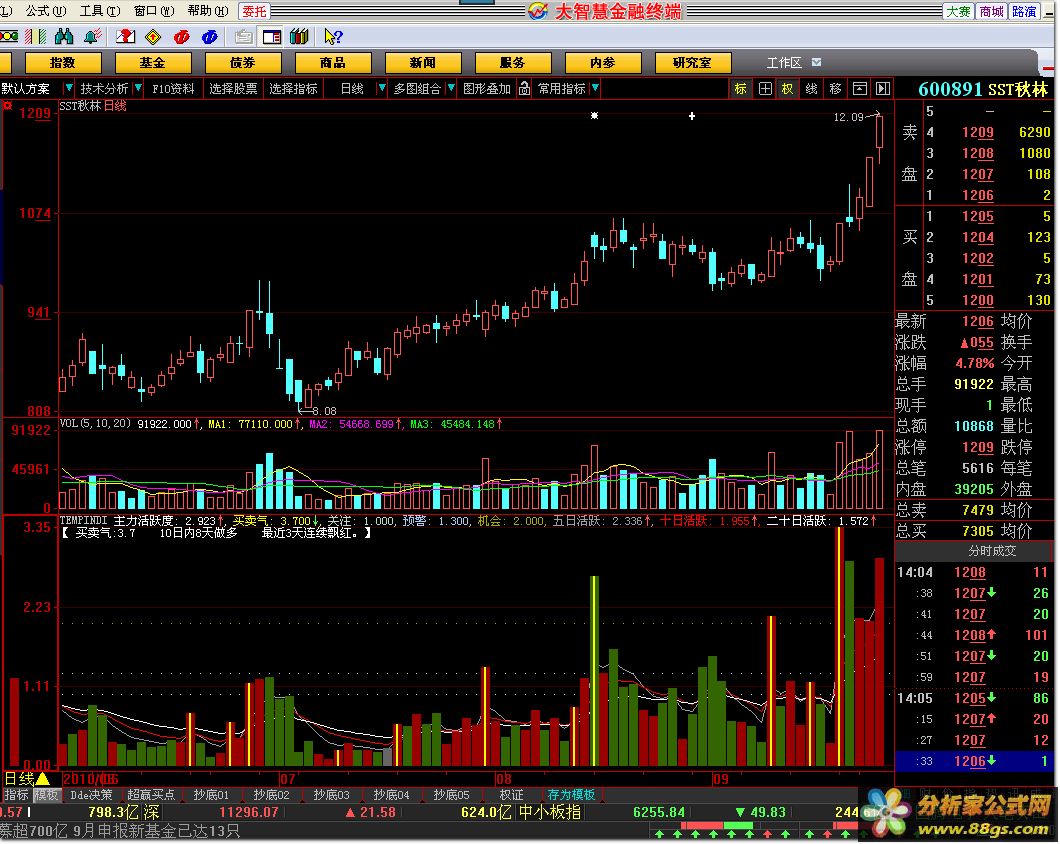Click the yellow triangle next to 日线
The height and width of the screenshot is (844, 1060).
point(43,778)
